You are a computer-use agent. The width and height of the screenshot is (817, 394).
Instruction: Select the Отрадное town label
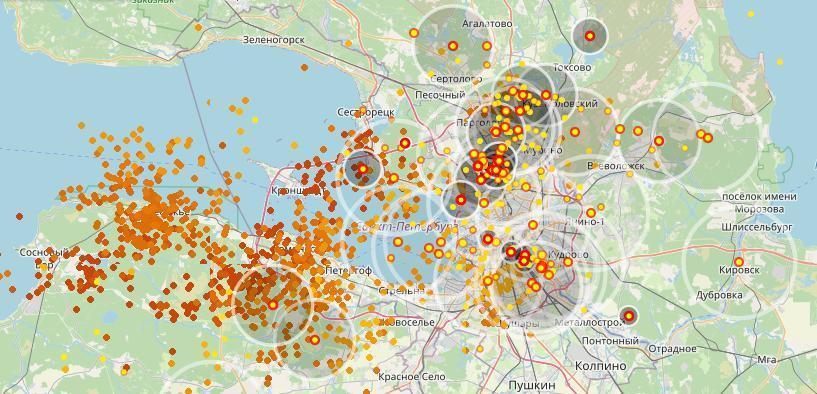673,348
